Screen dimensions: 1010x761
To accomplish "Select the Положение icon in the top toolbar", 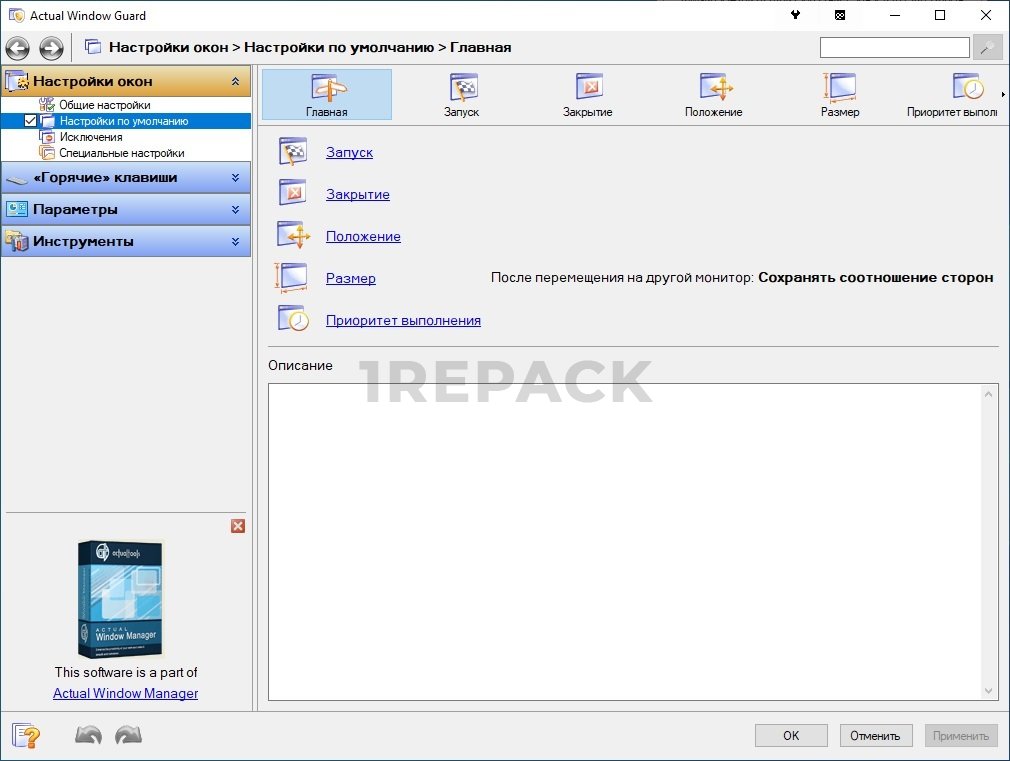I will 714,95.
